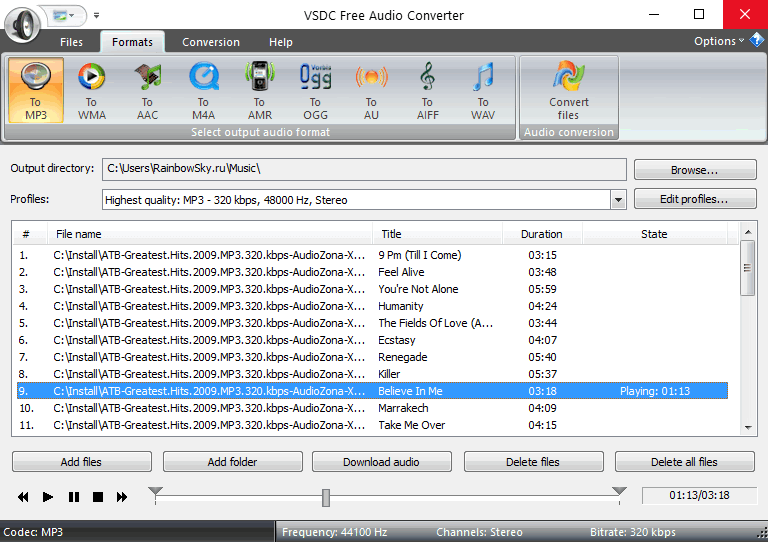
Task: Select the To AU format icon
Action: point(371,90)
